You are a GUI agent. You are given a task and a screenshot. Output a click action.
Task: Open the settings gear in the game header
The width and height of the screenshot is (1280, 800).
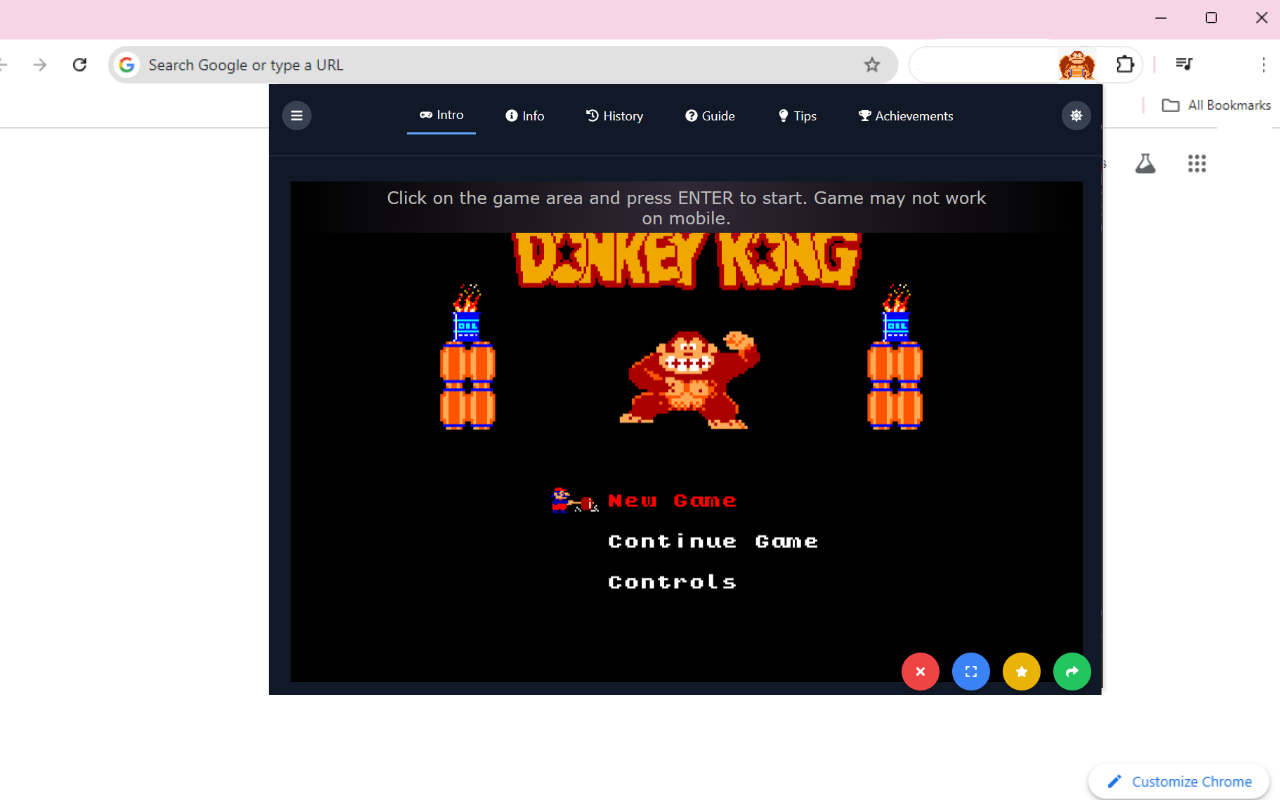(x=1076, y=115)
